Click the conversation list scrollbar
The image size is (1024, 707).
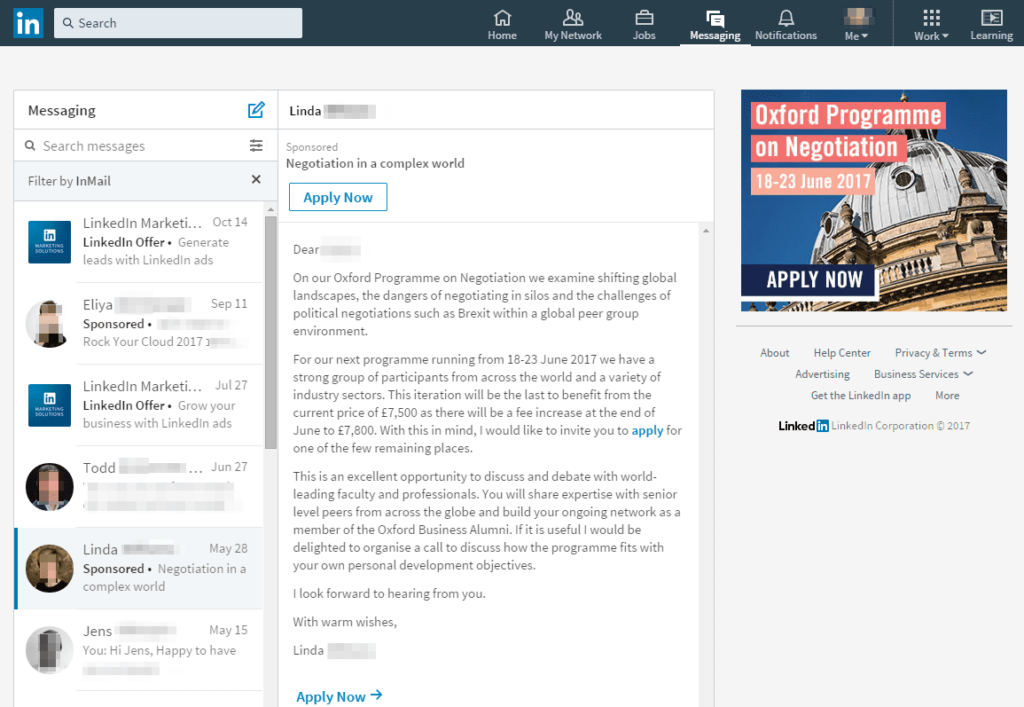tap(270, 333)
